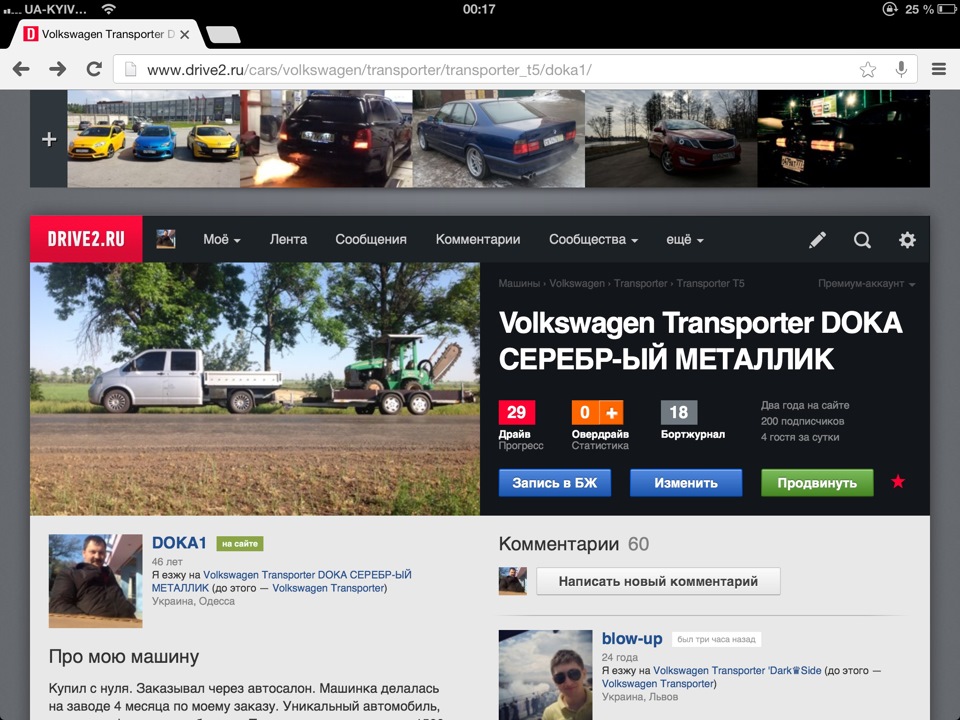The height and width of the screenshot is (720, 960).
Task: Open the red Kia car thumbnail
Action: coord(672,138)
